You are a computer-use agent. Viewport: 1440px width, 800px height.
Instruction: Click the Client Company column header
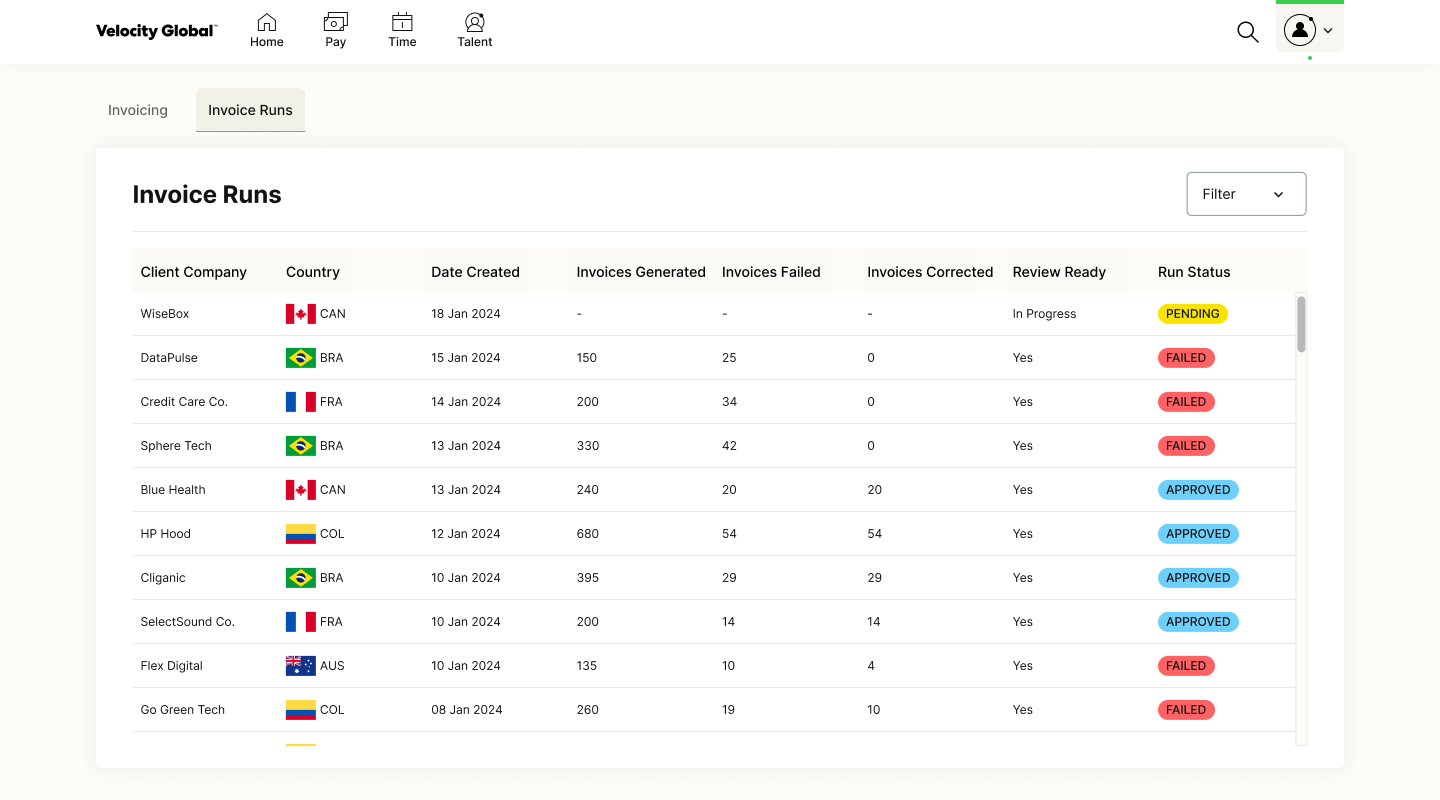pyautogui.click(x=193, y=272)
